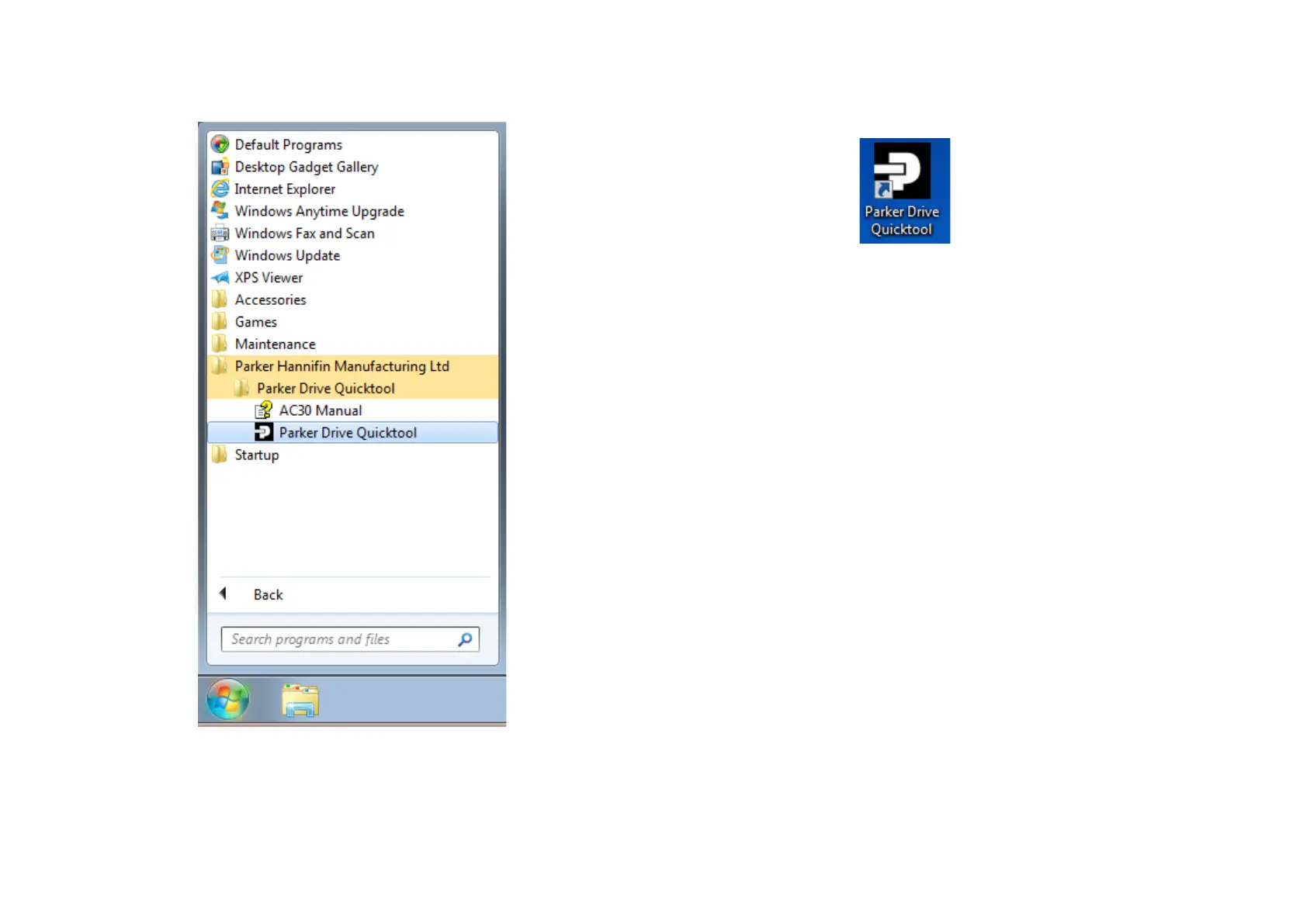This screenshot has height=924, width=1307.
Task: Select Default Programs menu entry text
Action: coord(289,145)
